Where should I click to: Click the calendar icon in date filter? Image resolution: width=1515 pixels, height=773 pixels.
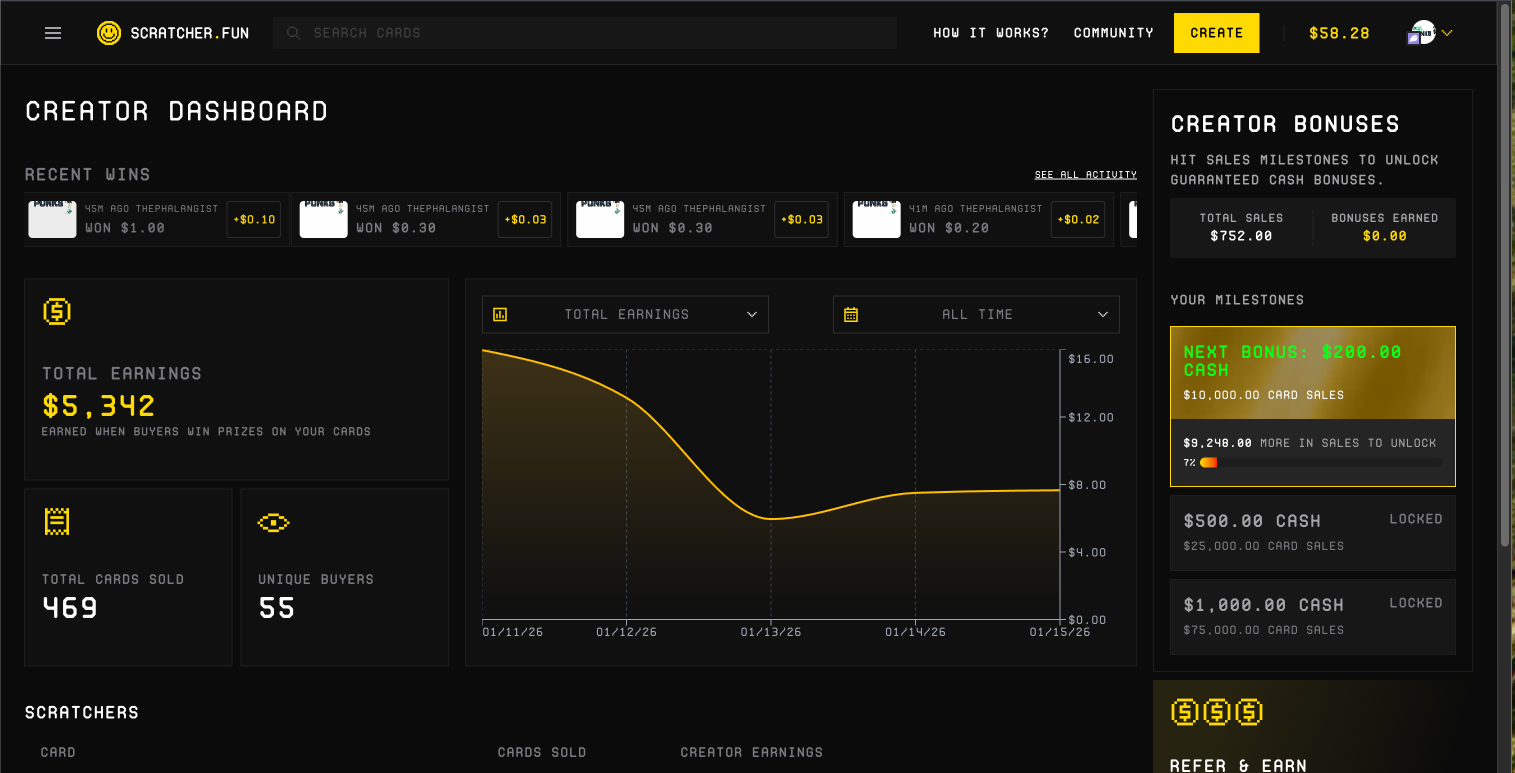(851, 314)
